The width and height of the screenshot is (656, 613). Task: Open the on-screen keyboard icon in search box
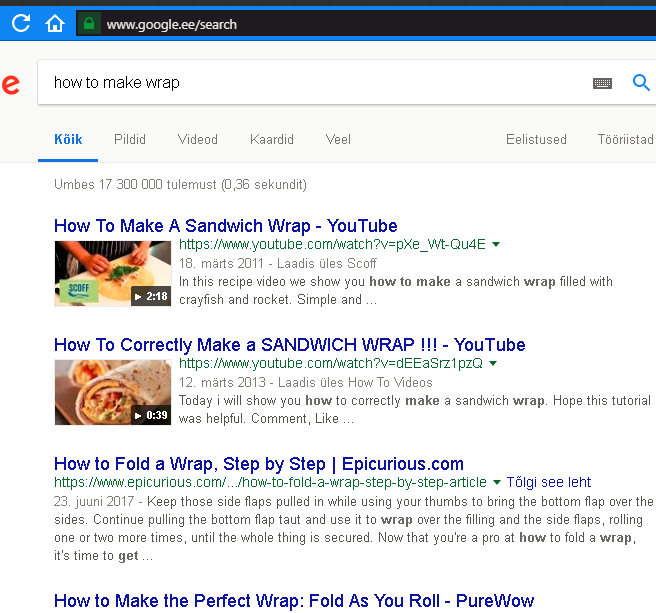click(602, 83)
